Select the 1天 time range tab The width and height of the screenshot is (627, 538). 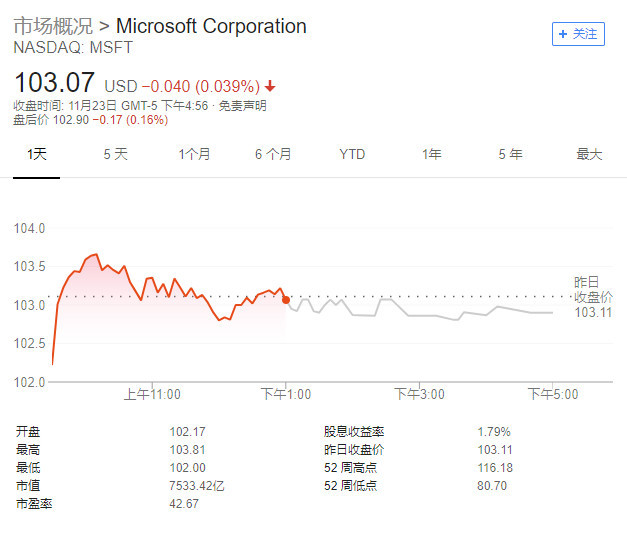[x=37, y=154]
